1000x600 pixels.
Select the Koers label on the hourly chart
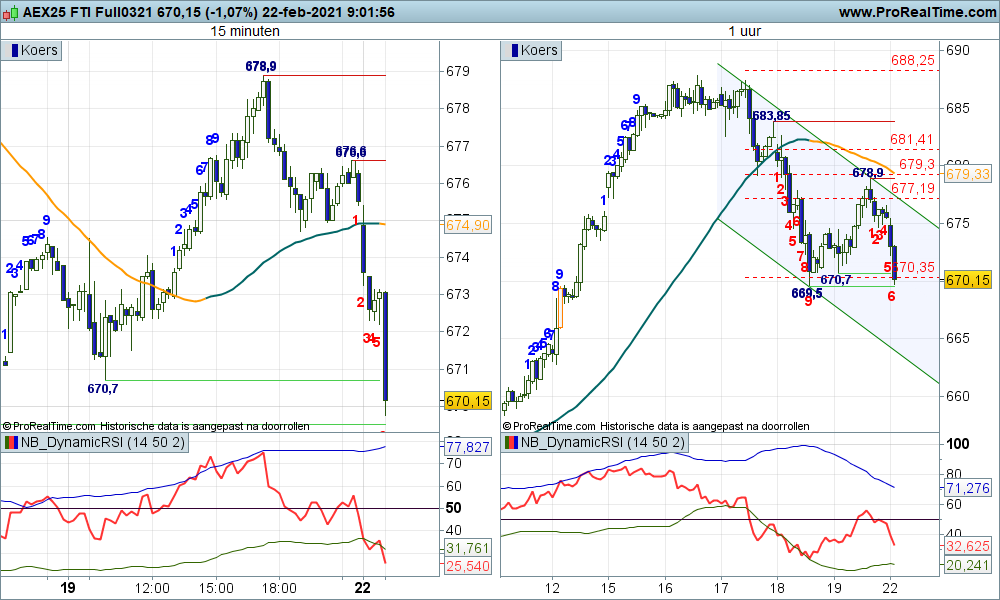[539, 50]
